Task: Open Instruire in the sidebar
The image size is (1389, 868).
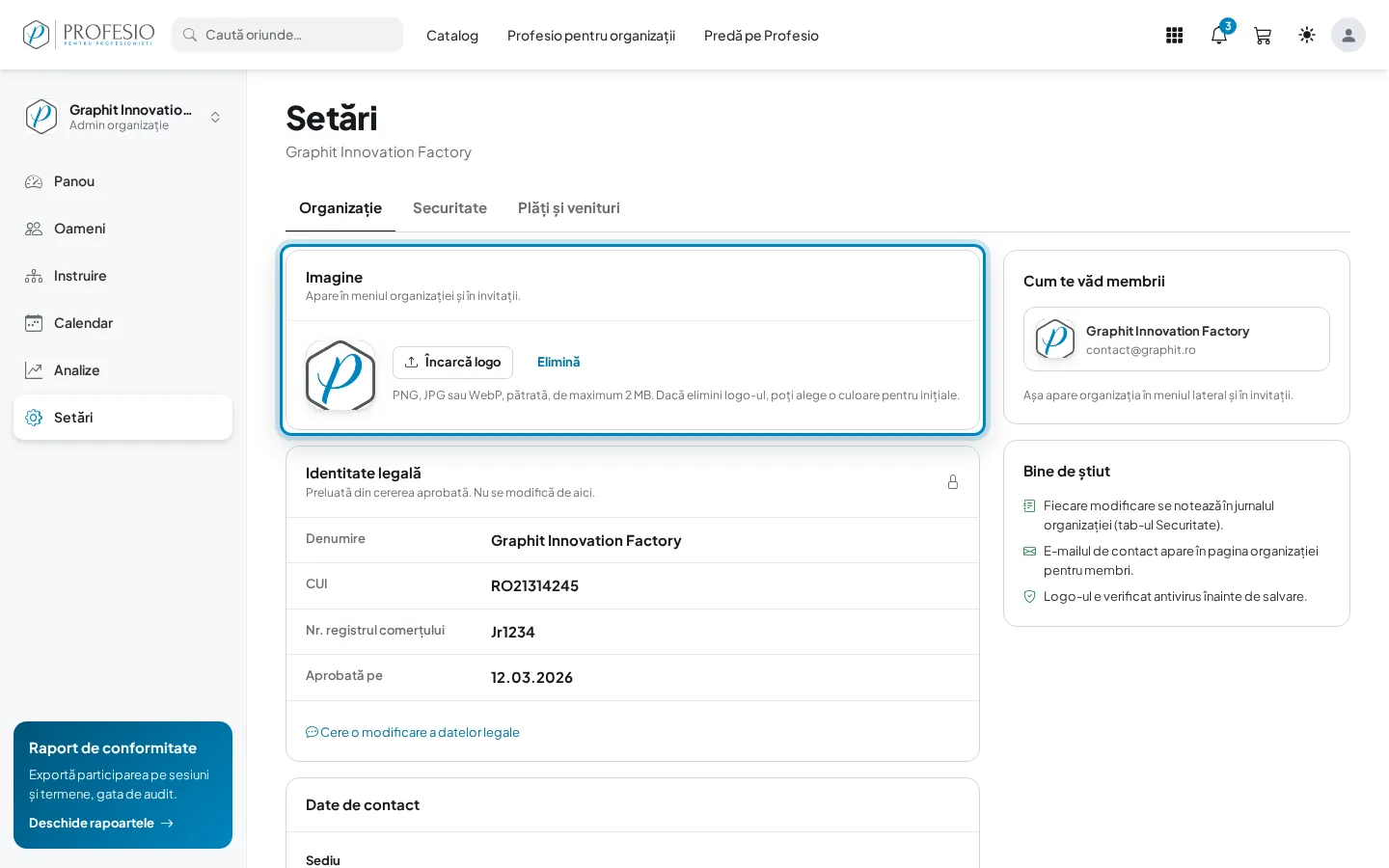Action: [123, 276]
